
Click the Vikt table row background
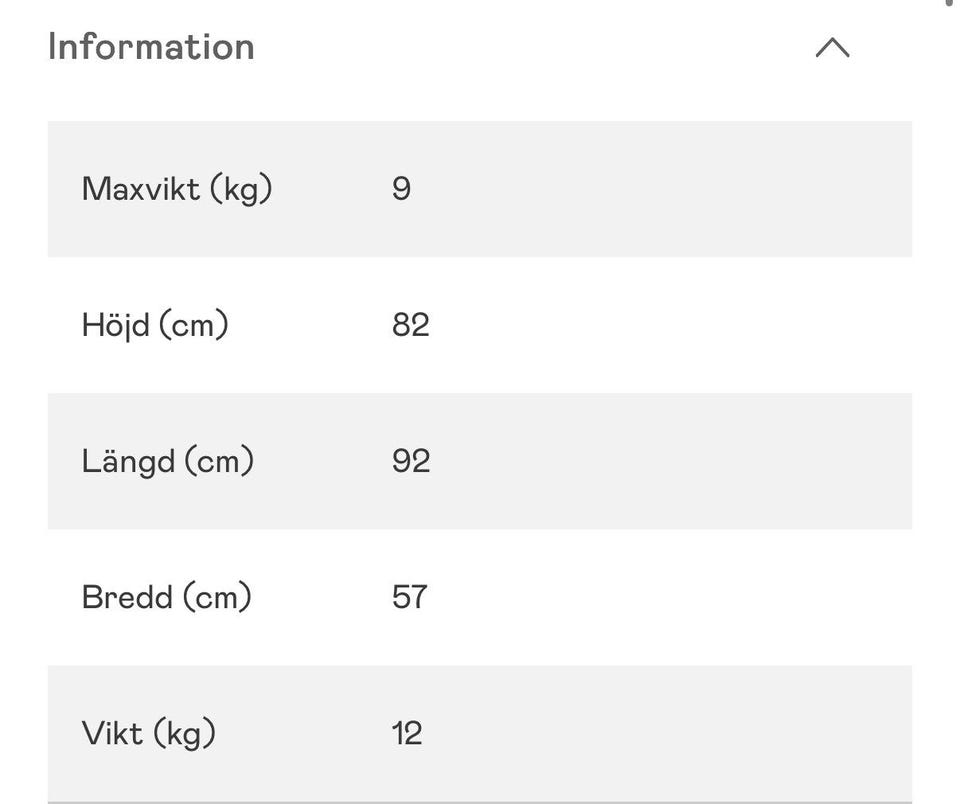[480, 734]
